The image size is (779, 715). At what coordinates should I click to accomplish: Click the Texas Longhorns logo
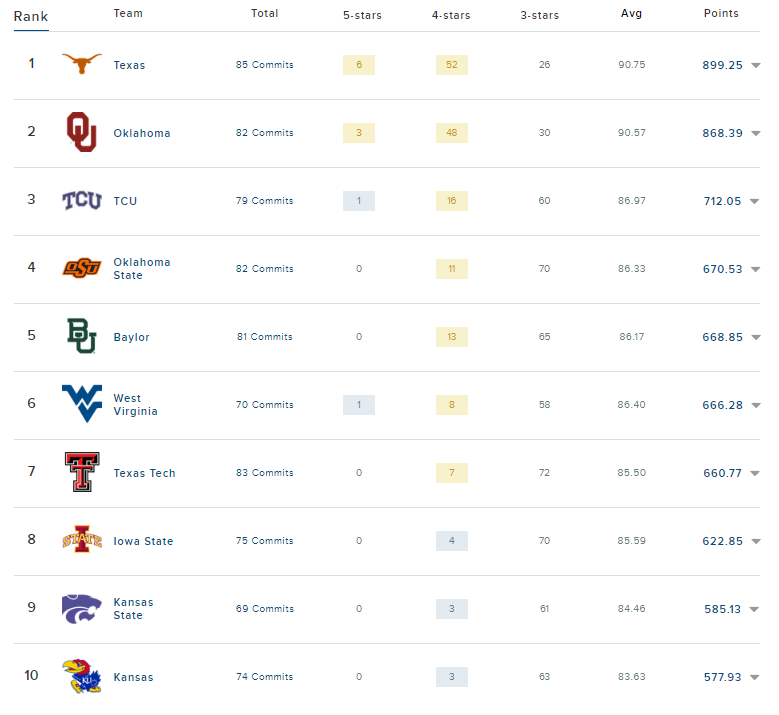81,64
